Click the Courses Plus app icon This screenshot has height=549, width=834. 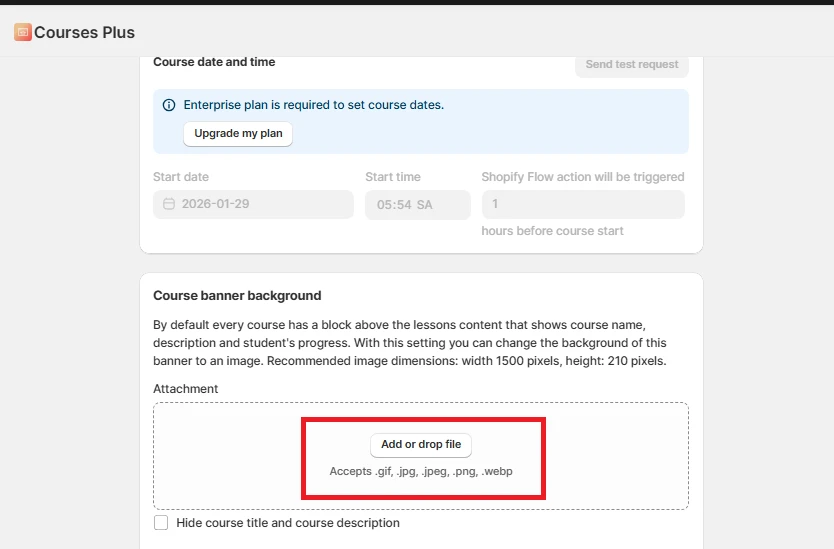[22, 32]
